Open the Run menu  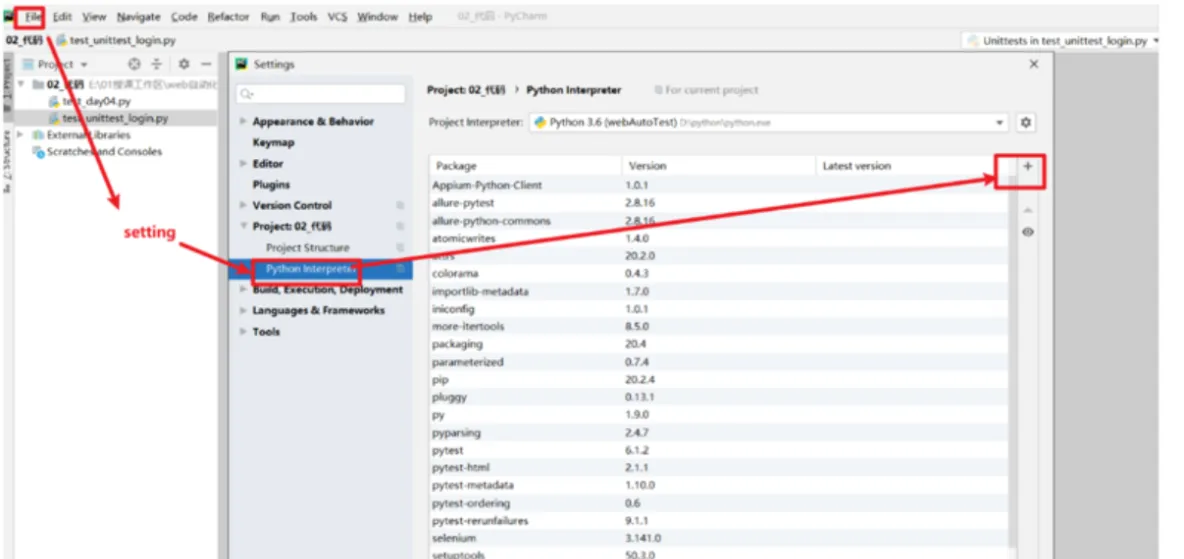click(270, 17)
